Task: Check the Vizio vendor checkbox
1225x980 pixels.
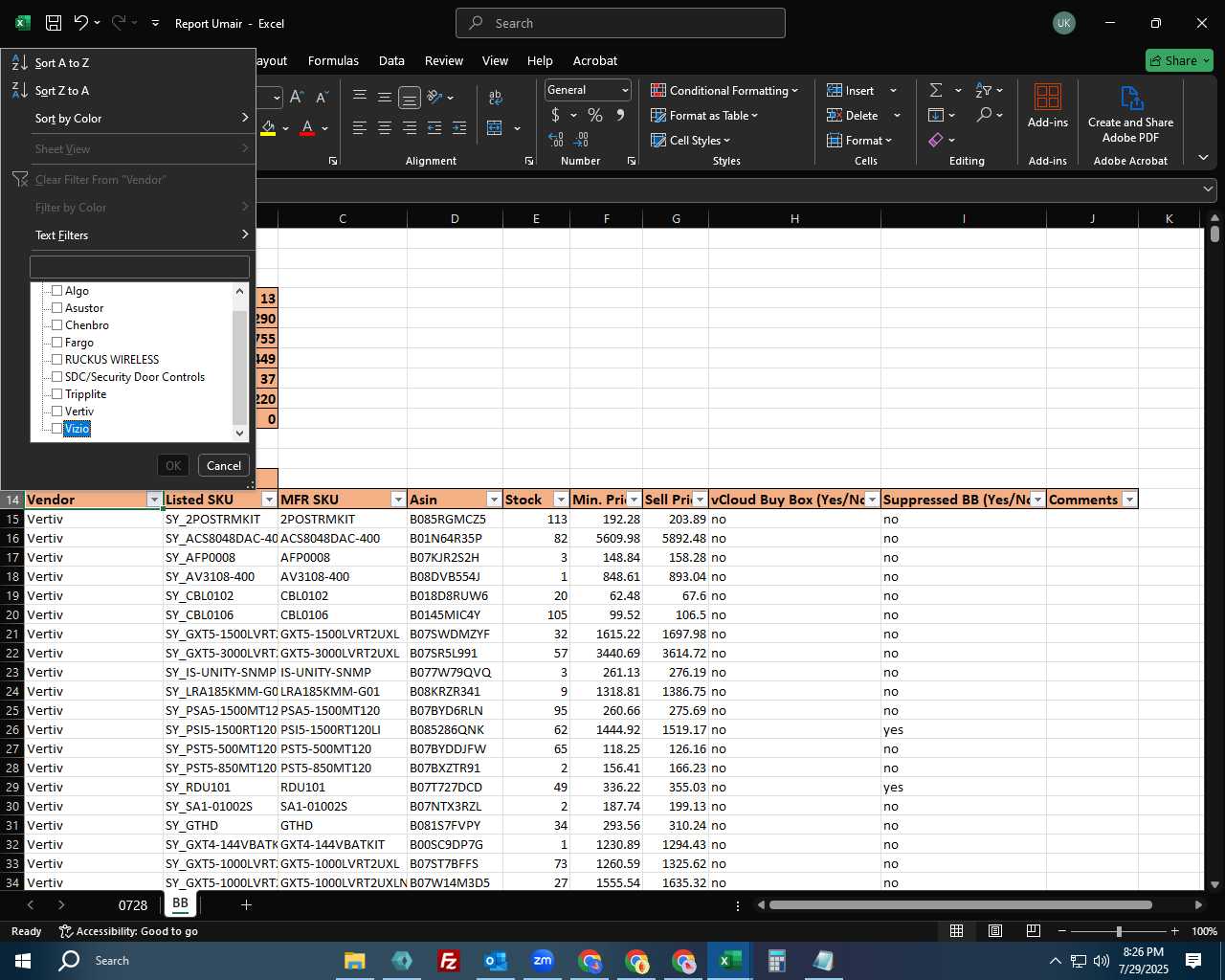Action: [x=56, y=428]
